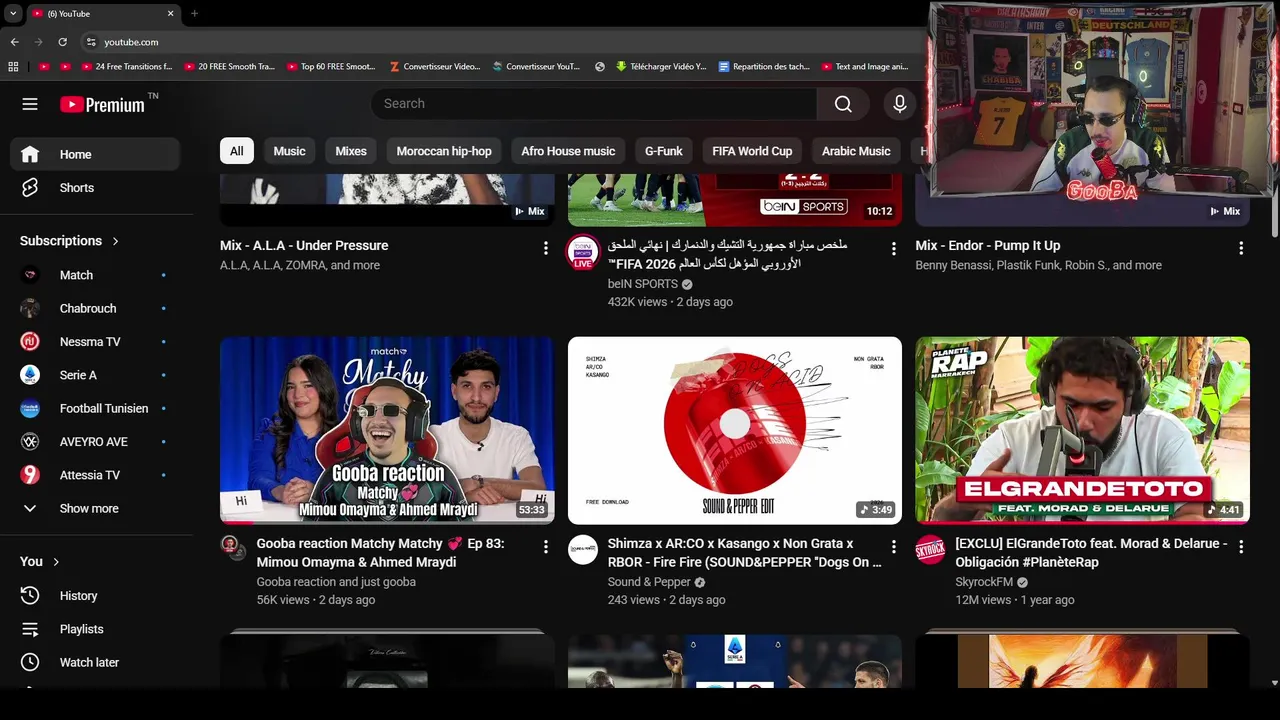Open options menu for ElGrandeToto video

point(1241,547)
